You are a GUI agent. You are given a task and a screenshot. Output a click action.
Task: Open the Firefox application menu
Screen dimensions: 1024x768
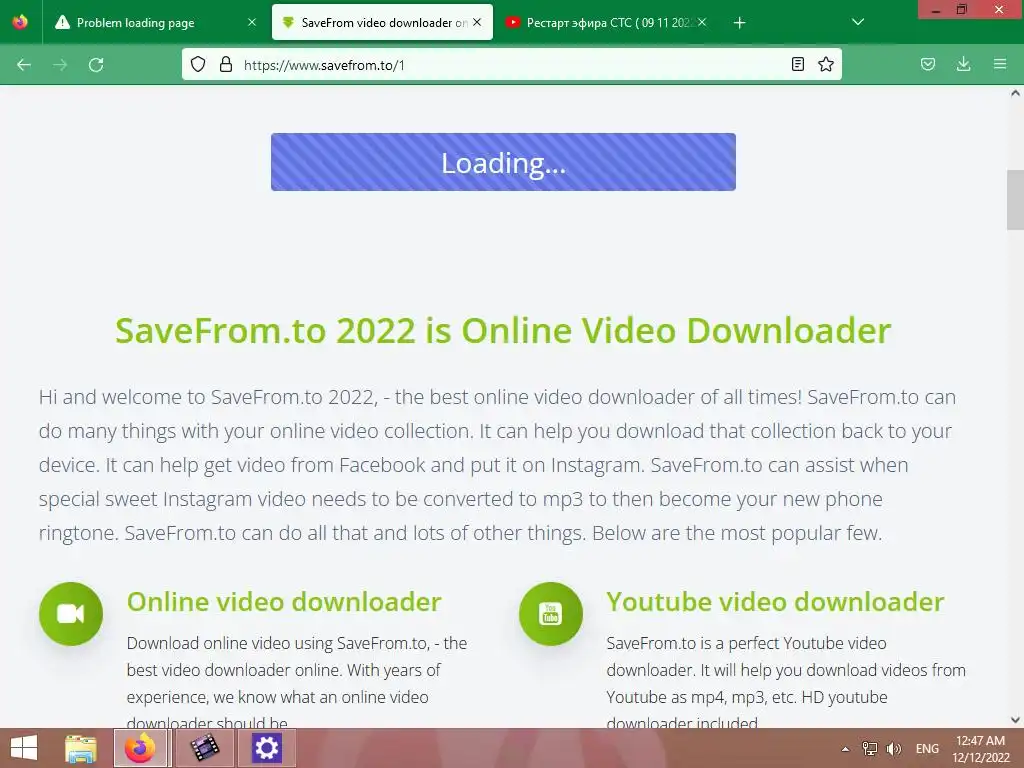coord(1000,64)
